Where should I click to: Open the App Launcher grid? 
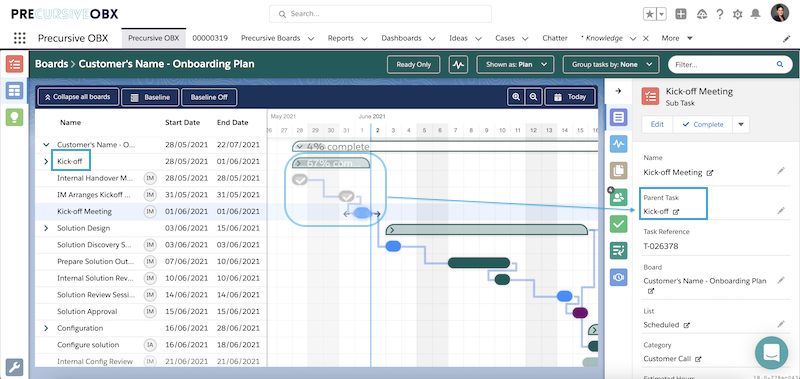click(x=19, y=38)
